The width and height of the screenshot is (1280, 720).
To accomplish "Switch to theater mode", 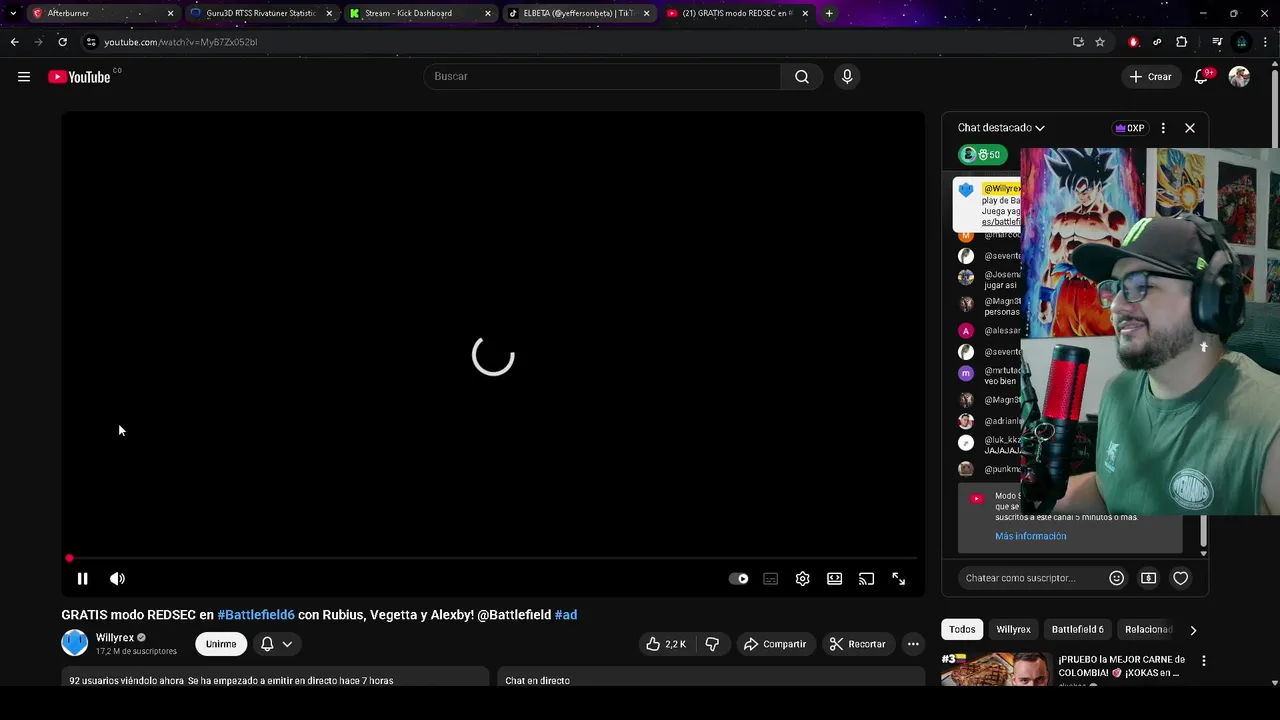I will coord(835,579).
